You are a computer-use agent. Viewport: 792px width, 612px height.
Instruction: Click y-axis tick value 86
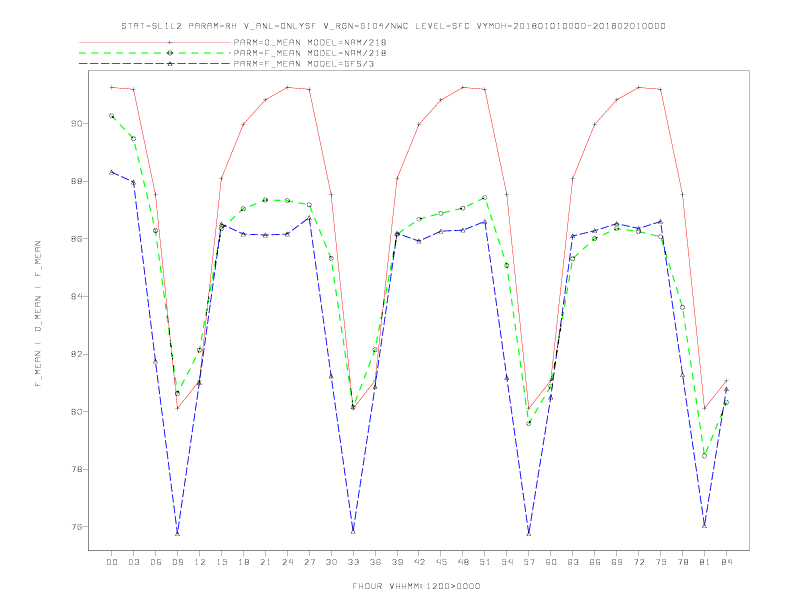(x=76, y=239)
